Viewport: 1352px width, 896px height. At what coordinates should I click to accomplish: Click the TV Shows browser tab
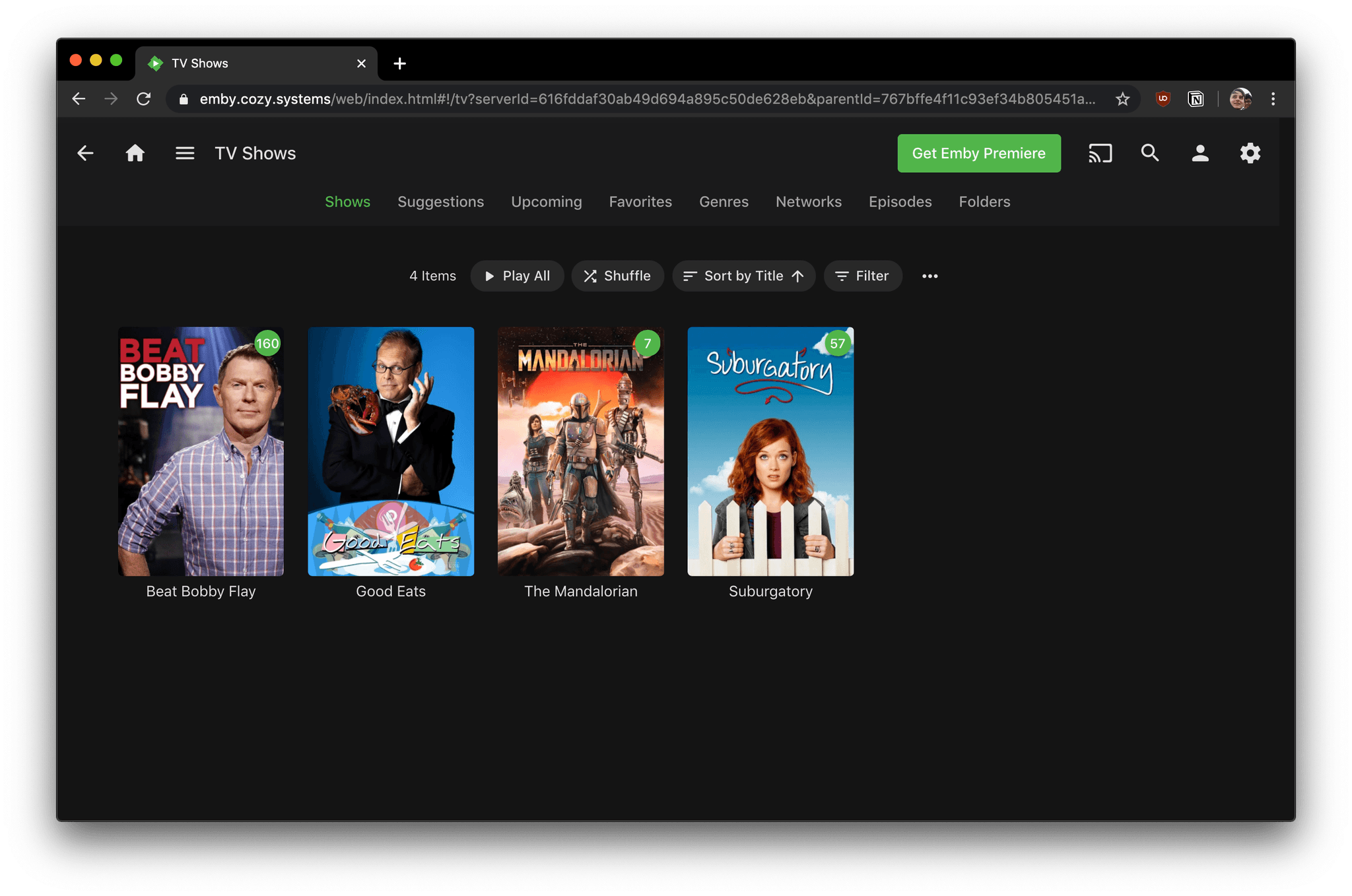pos(256,63)
